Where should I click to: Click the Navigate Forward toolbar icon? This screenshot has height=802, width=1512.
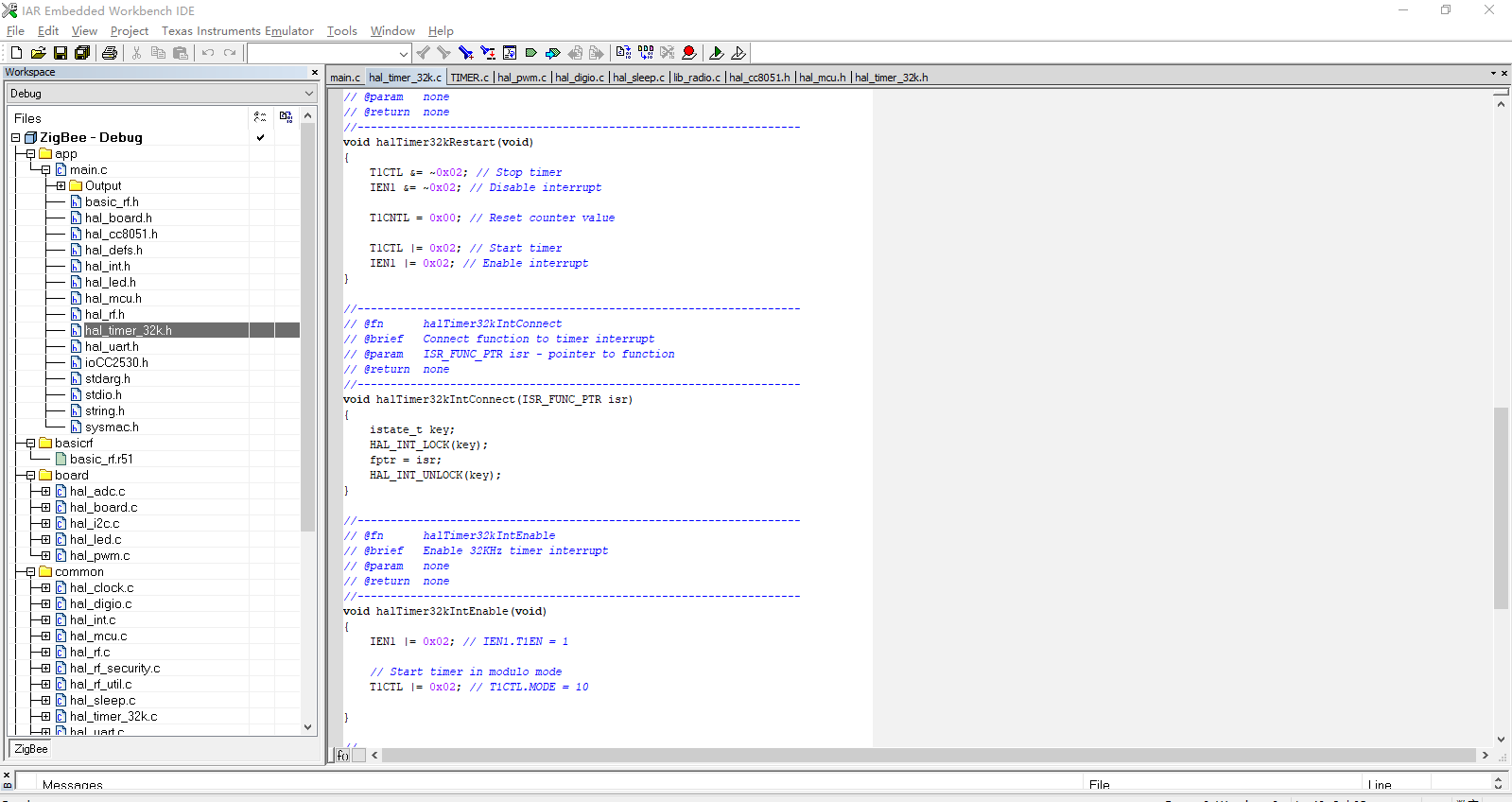click(x=596, y=53)
